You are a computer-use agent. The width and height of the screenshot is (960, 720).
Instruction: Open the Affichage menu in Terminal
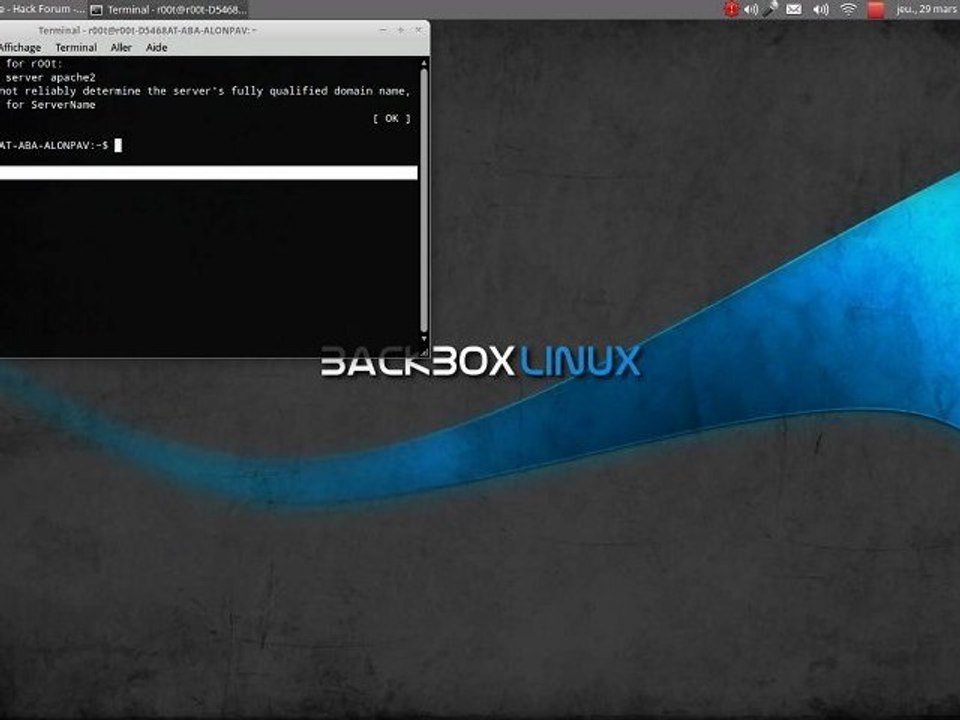20,47
